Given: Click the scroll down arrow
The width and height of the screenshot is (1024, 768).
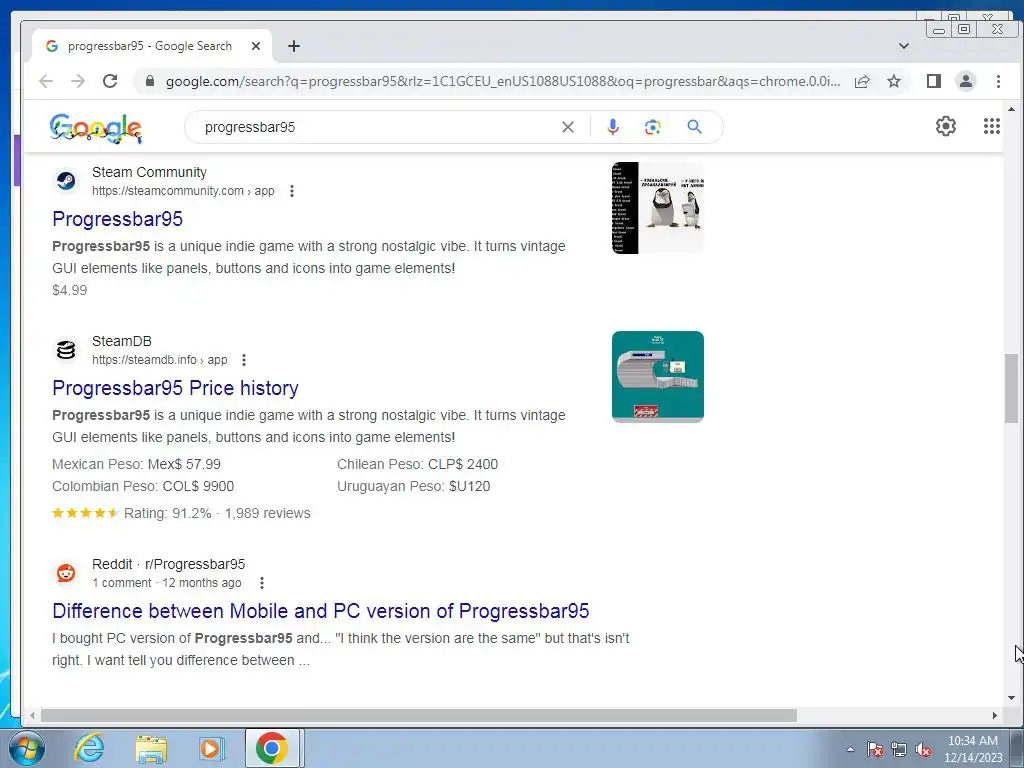Looking at the screenshot, I should tap(1012, 697).
